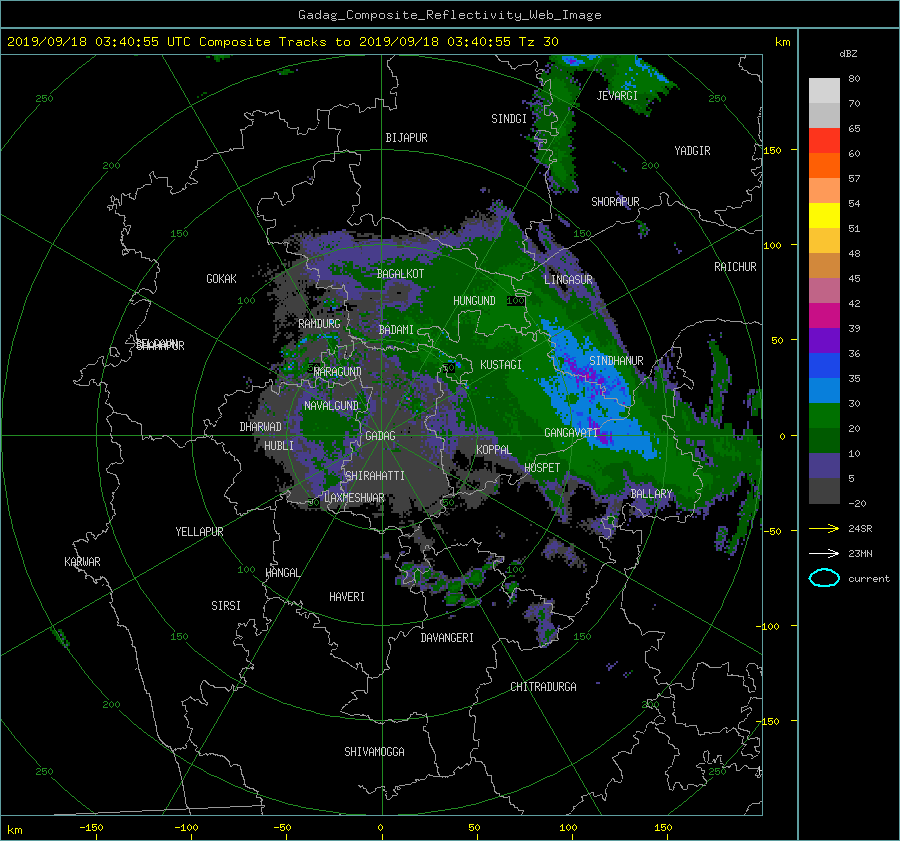The image size is (900, 841).
Task: Click the RAMDURG city label
Action: click(319, 324)
